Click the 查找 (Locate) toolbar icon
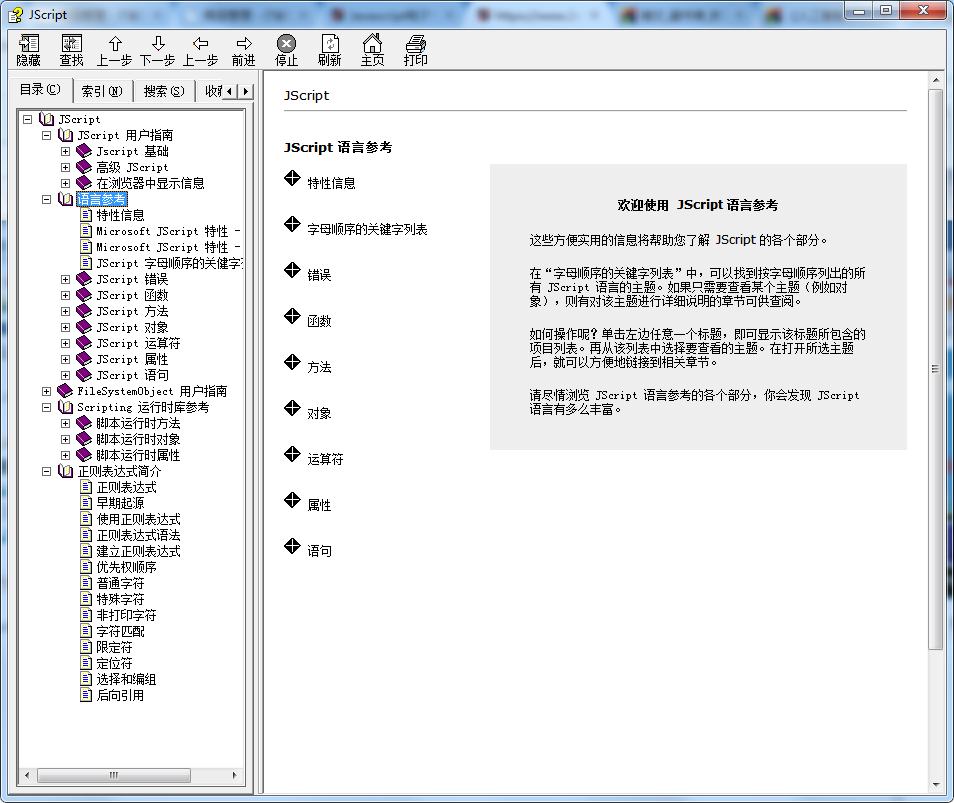Image resolution: width=954 pixels, height=803 pixels. tap(71, 44)
